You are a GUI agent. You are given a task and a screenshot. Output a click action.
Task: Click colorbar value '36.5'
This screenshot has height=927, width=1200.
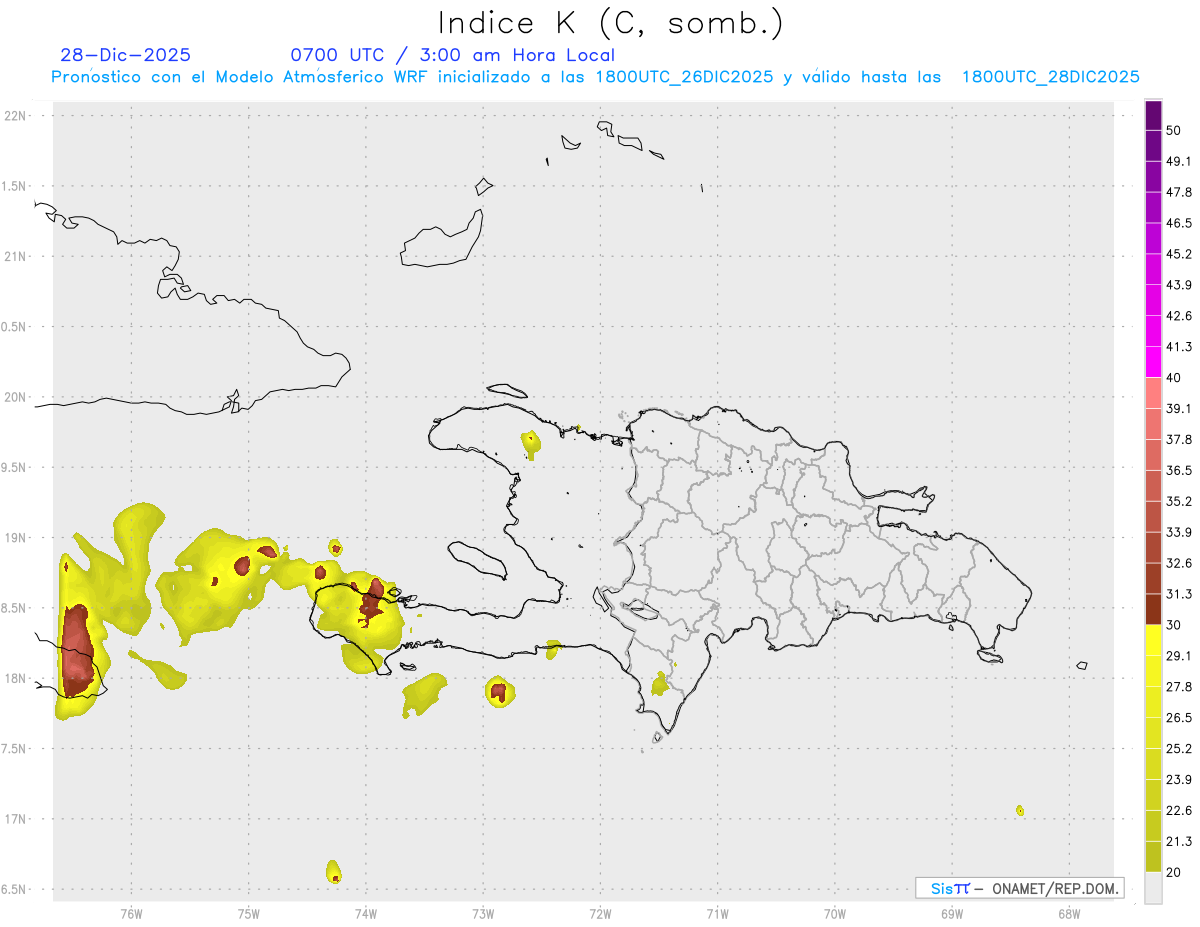pyautogui.click(x=1179, y=470)
